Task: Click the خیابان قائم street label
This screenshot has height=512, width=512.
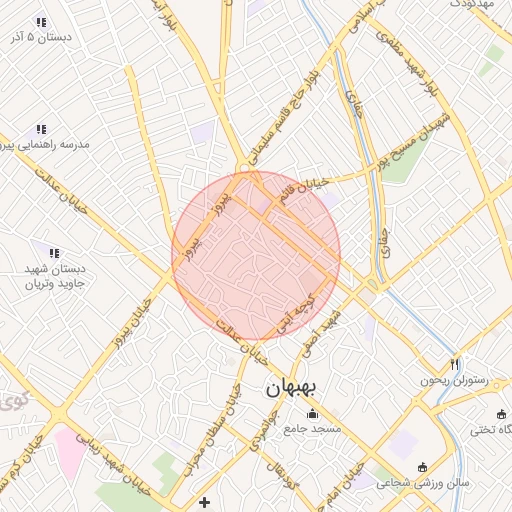Action: pyautogui.click(x=304, y=191)
